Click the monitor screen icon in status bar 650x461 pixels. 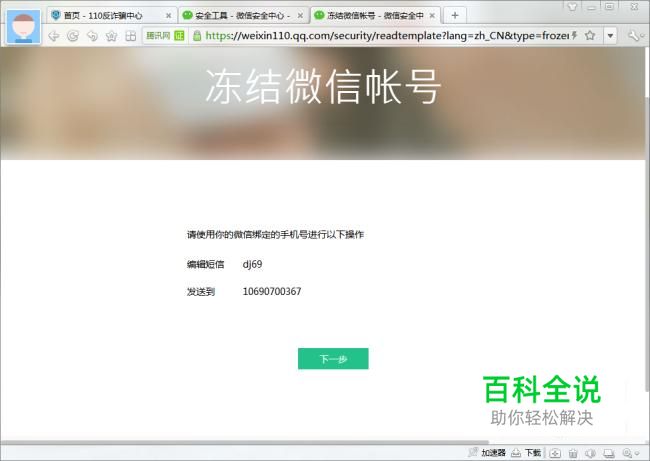point(609,453)
